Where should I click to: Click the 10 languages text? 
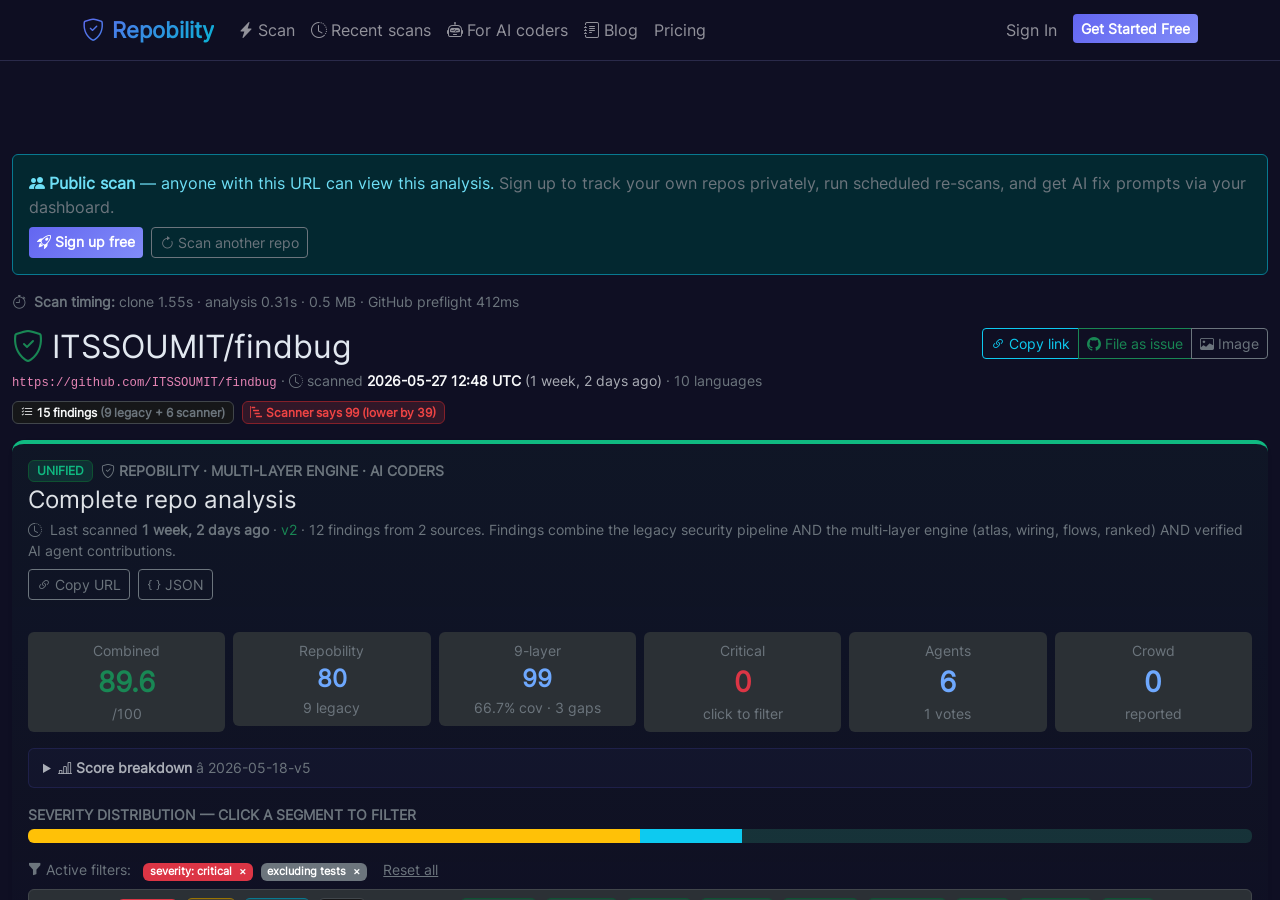(718, 381)
